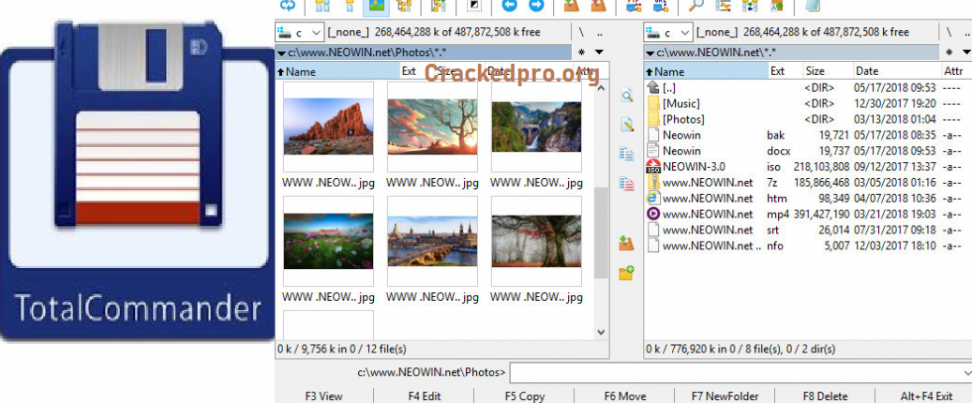Click the View icon in the middle vertical bar
The height and width of the screenshot is (403, 972).
point(627,95)
